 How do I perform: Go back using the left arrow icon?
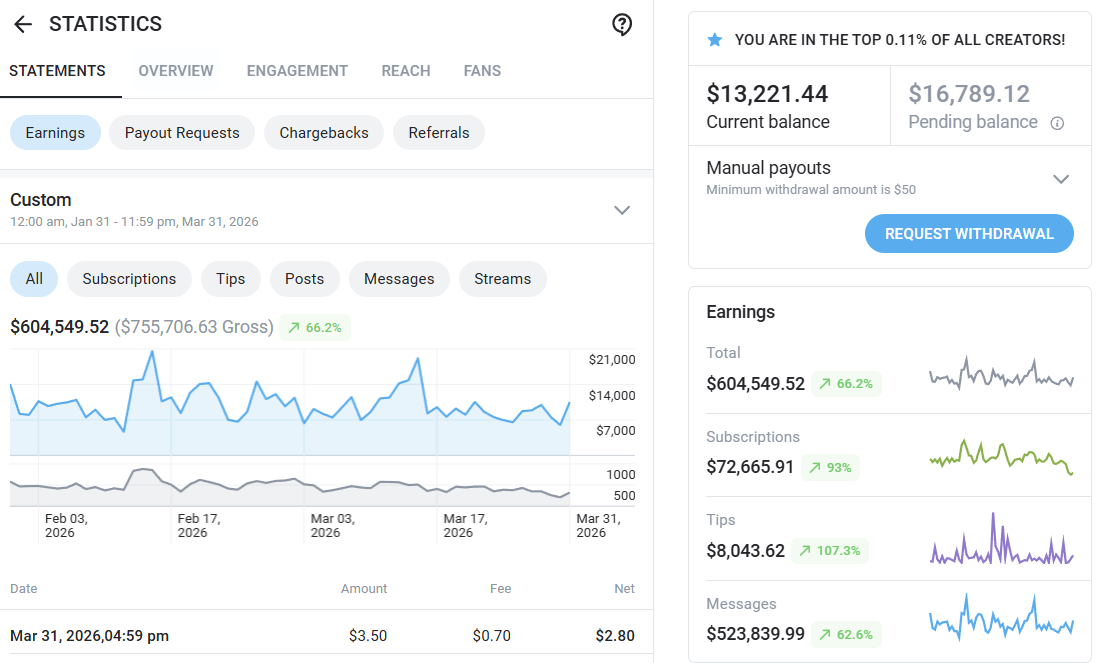(x=23, y=24)
